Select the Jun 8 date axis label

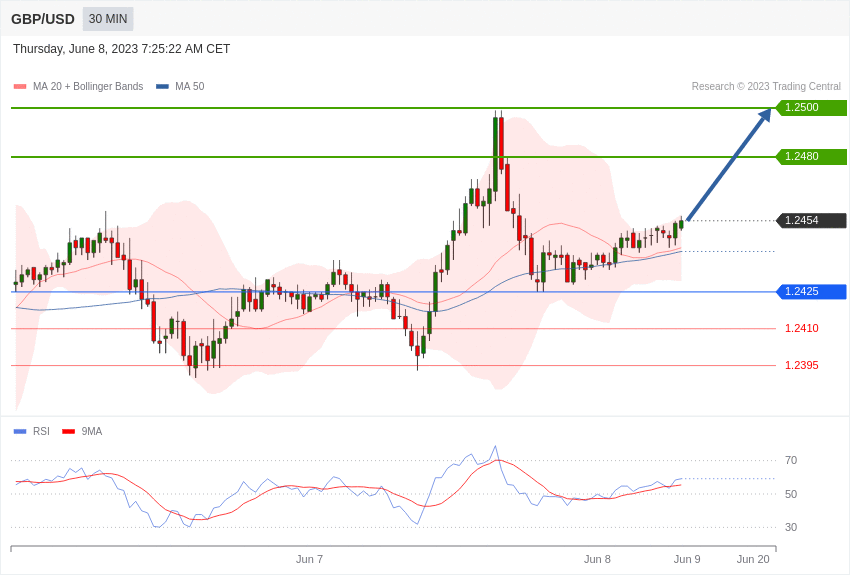[597, 559]
